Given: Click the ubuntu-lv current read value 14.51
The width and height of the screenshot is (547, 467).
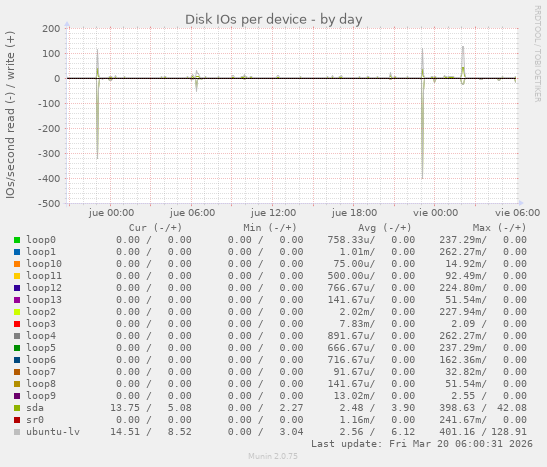Looking at the screenshot, I should click(125, 432).
